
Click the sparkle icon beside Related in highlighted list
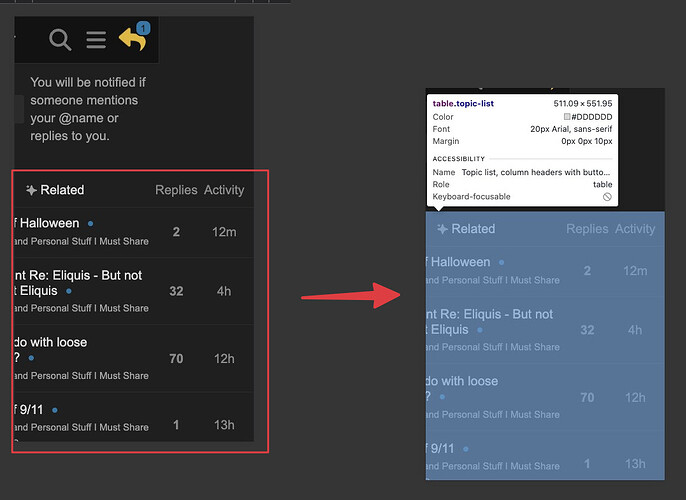tap(442, 229)
